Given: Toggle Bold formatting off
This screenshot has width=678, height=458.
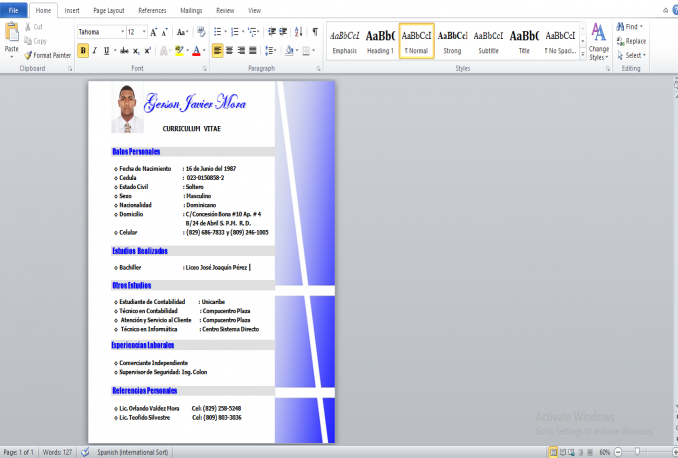Looking at the screenshot, I should click(x=84, y=50).
